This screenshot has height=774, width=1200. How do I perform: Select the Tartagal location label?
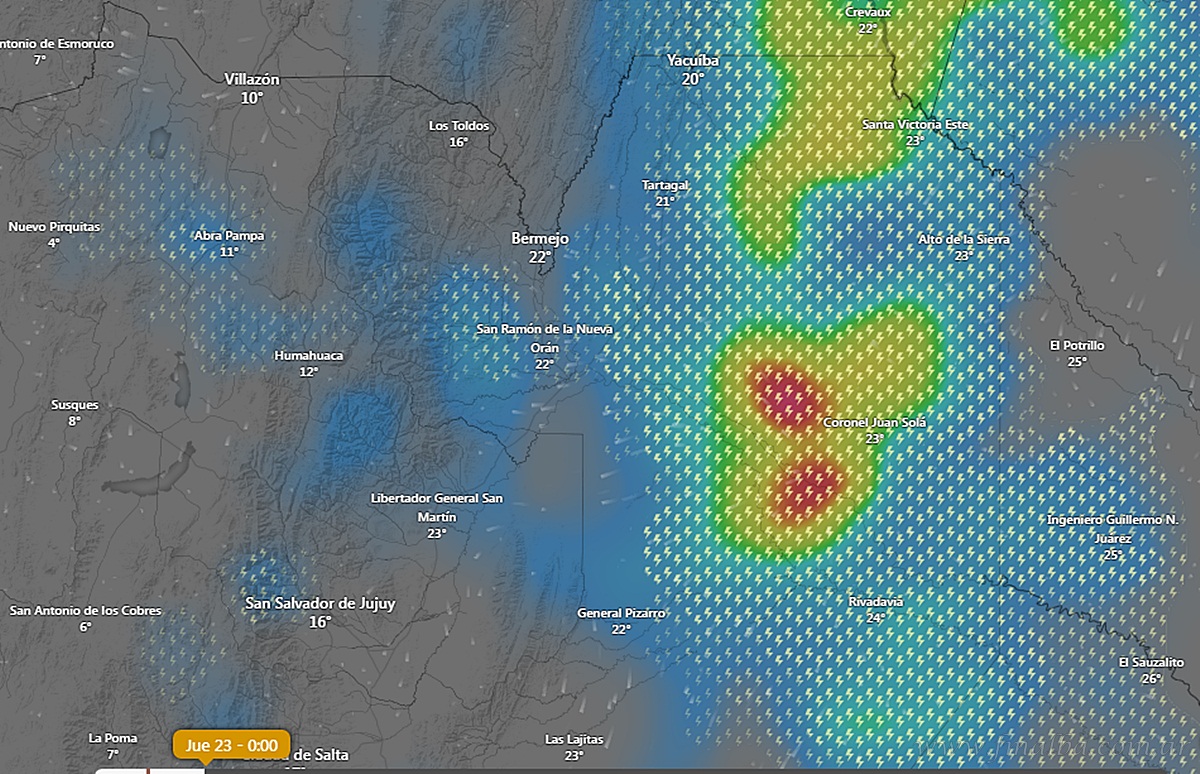pyautogui.click(x=665, y=186)
